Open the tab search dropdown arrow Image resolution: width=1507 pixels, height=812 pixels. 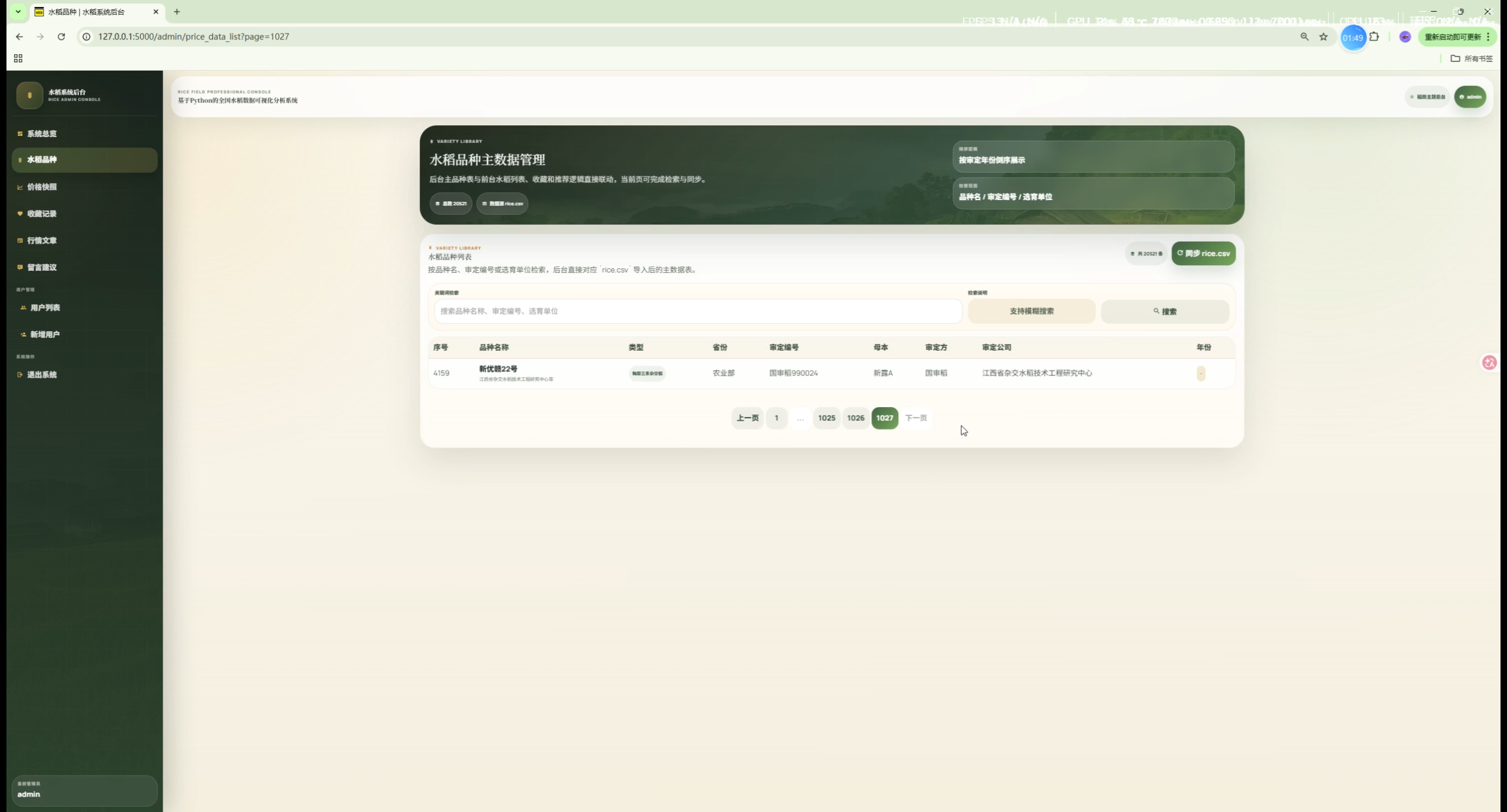(x=18, y=12)
